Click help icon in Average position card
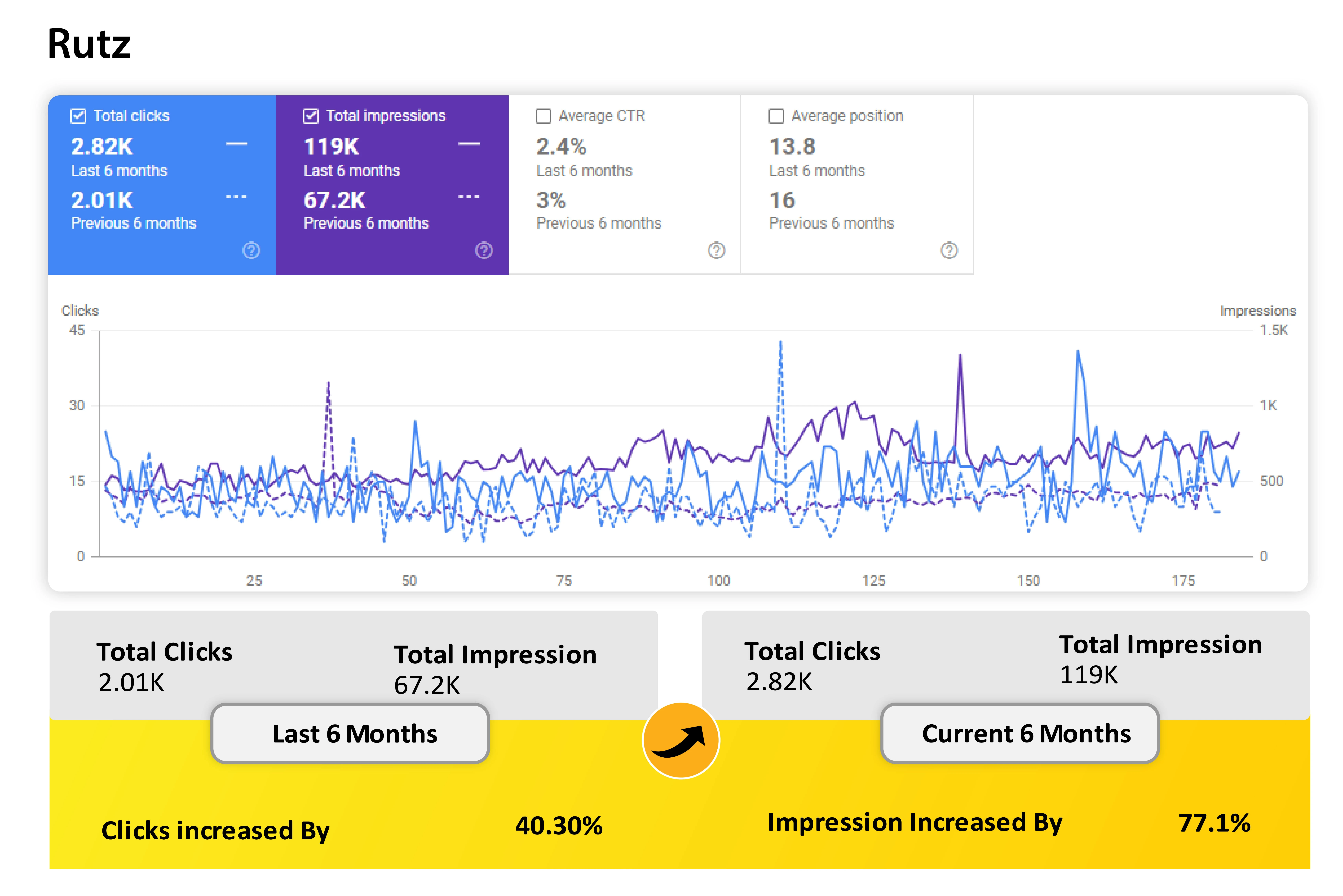The height and width of the screenshot is (896, 1343). point(949,250)
